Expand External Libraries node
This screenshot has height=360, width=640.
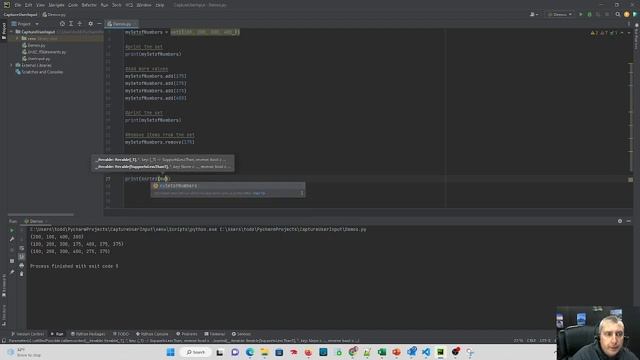[x=11, y=65]
